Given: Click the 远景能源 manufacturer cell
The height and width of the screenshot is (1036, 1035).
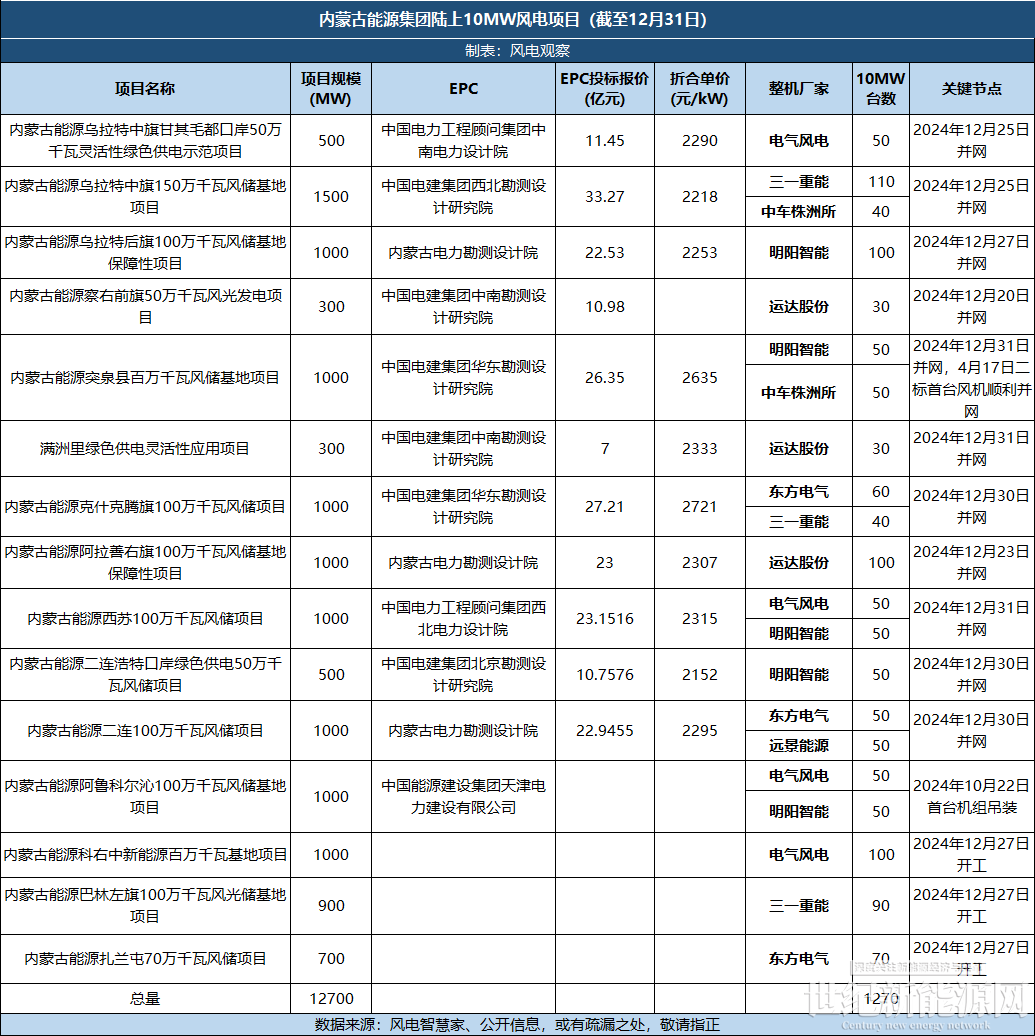Looking at the screenshot, I should 798,745.
